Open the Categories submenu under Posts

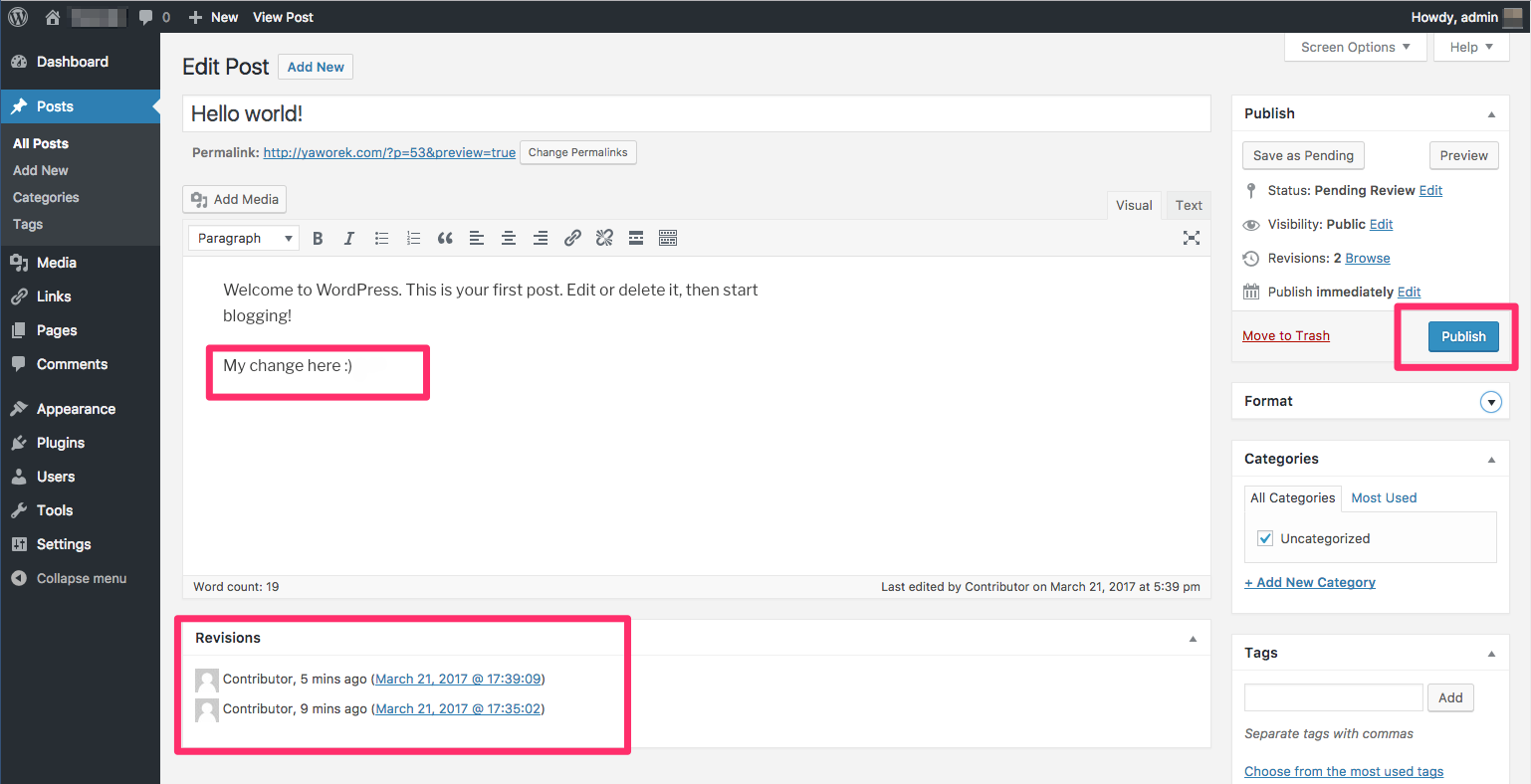tap(46, 197)
